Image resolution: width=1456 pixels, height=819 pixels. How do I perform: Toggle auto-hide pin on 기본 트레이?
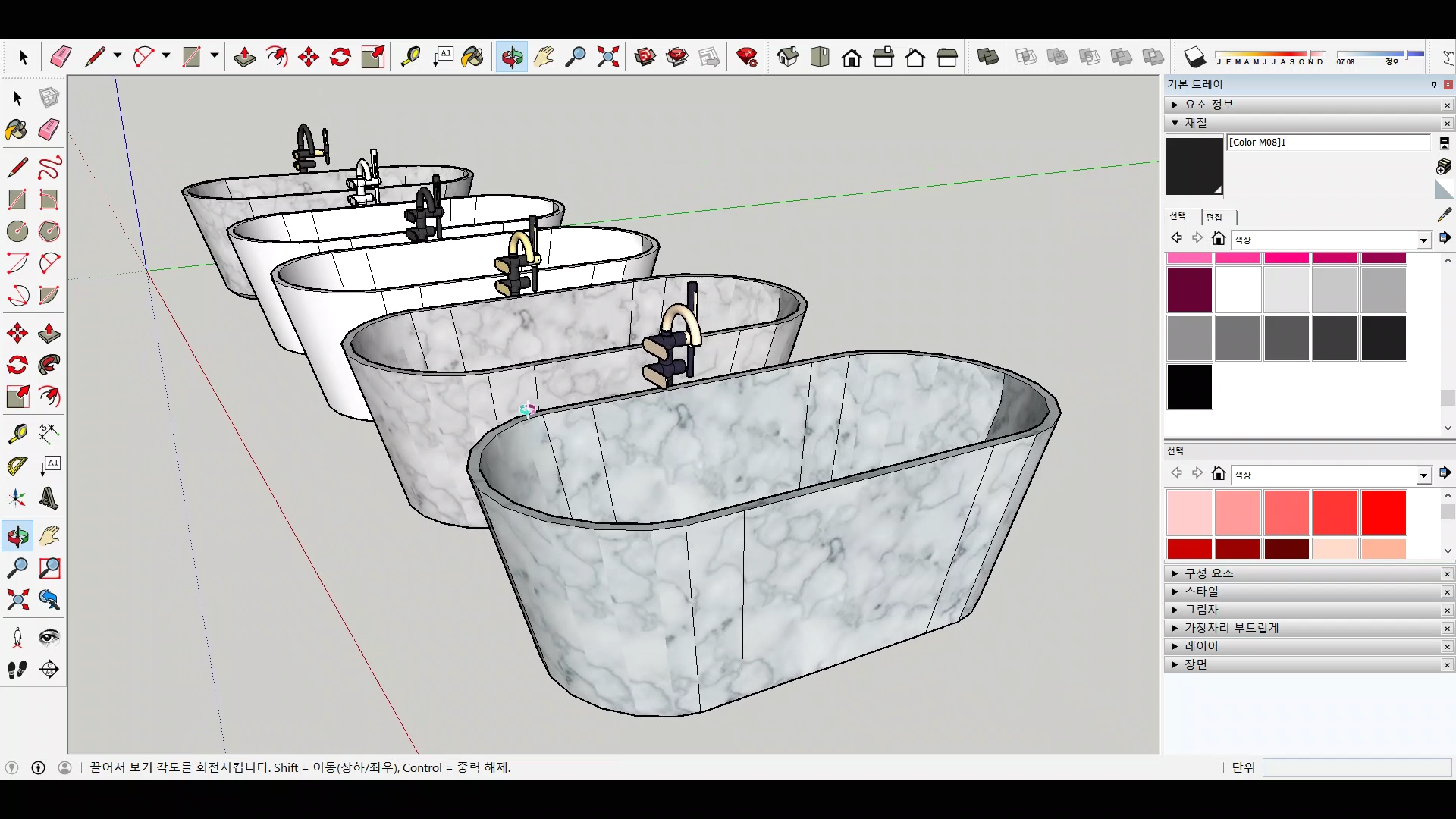tap(1433, 84)
